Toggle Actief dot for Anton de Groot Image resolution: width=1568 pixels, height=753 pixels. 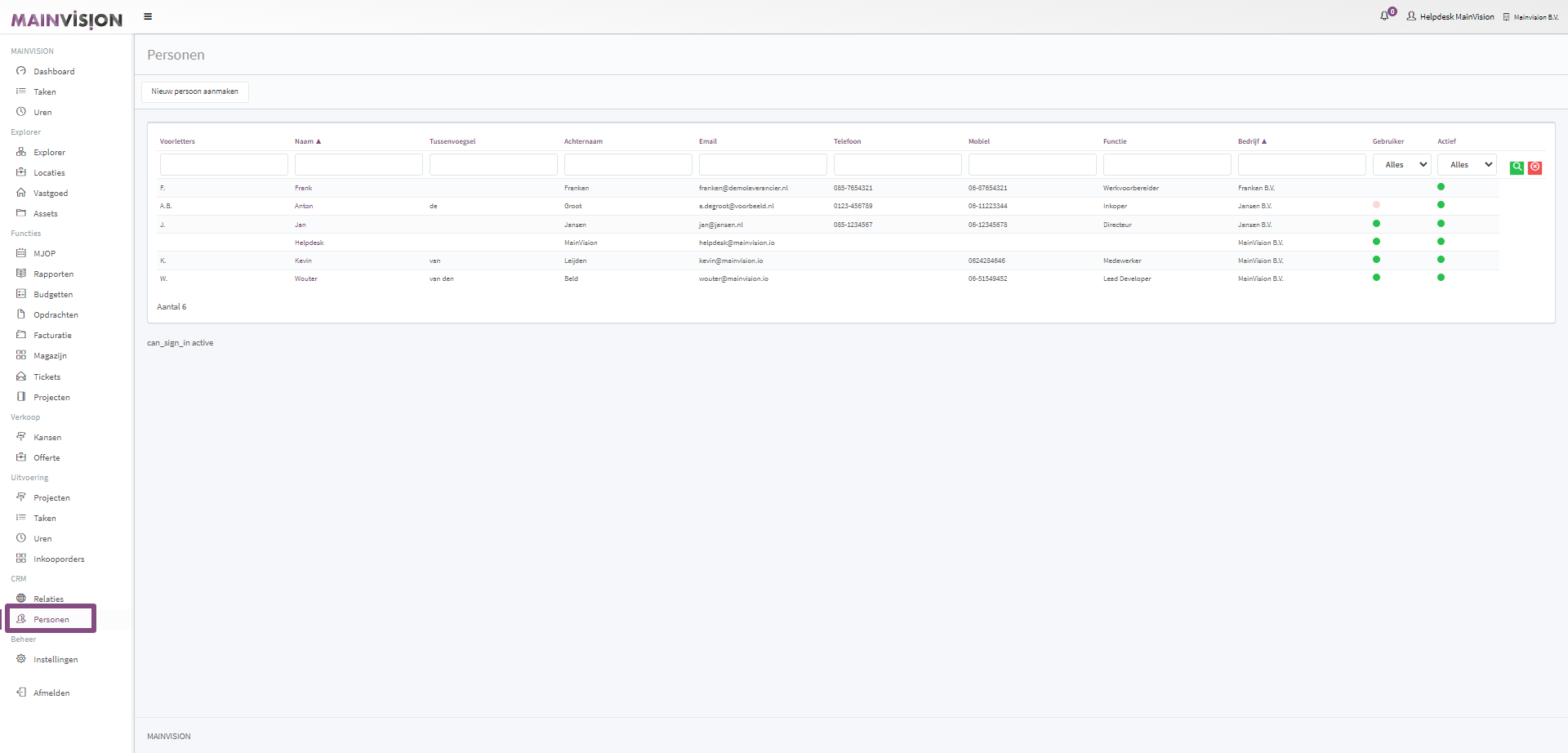[x=1441, y=205]
